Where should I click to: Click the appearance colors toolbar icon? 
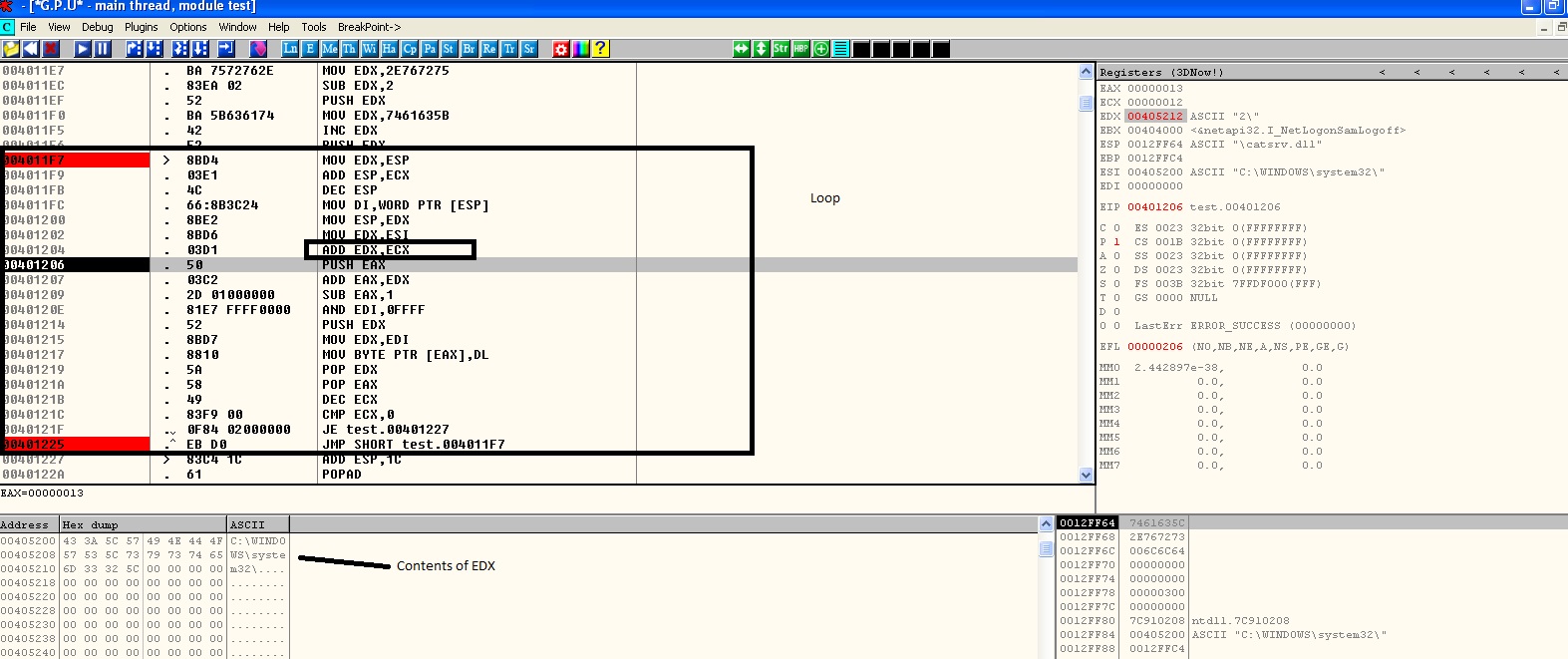click(580, 49)
